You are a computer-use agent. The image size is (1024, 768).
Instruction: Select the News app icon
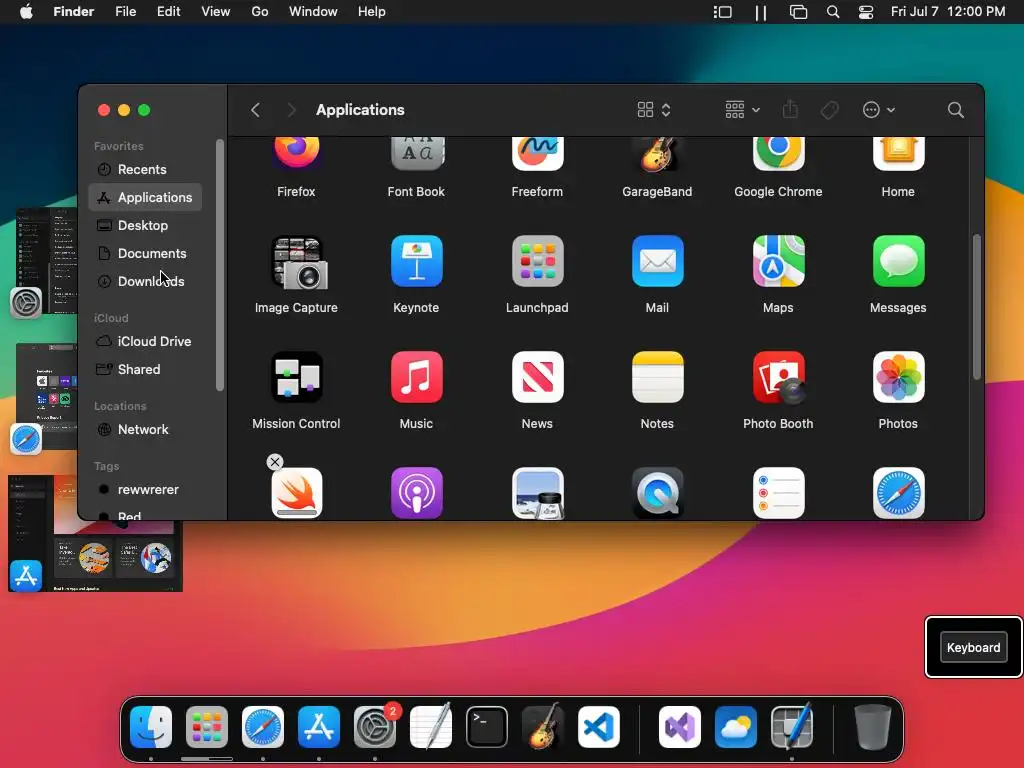[537, 377]
